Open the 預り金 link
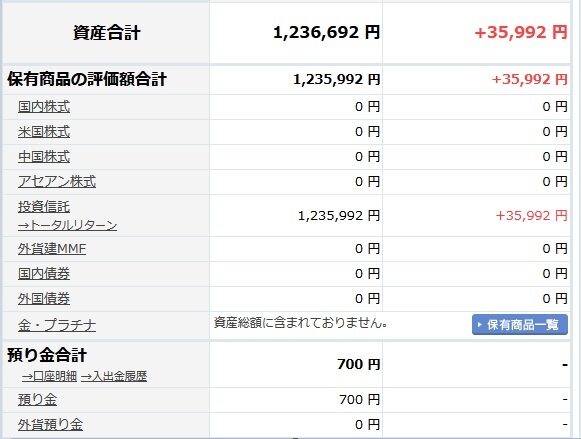The image size is (581, 439). point(37,400)
